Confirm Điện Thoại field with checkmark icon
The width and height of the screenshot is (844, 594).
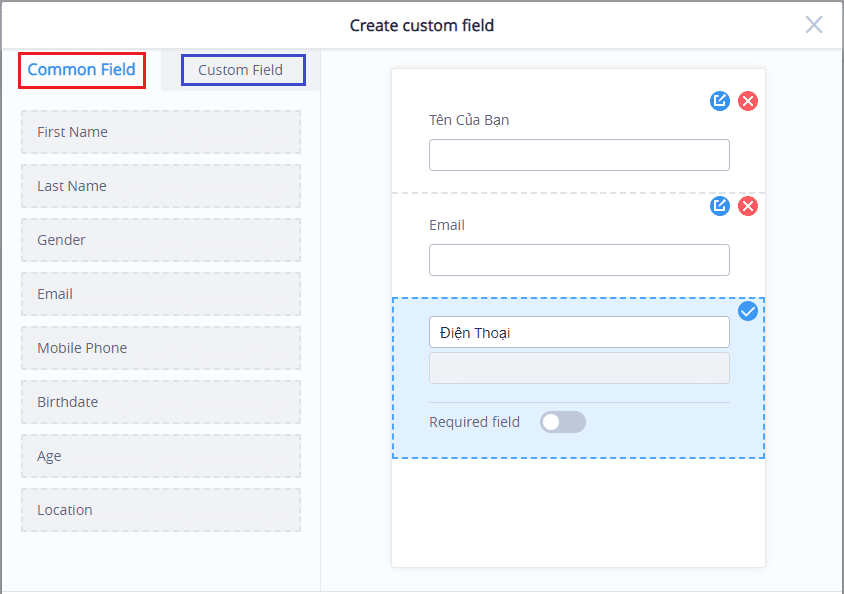(x=748, y=311)
